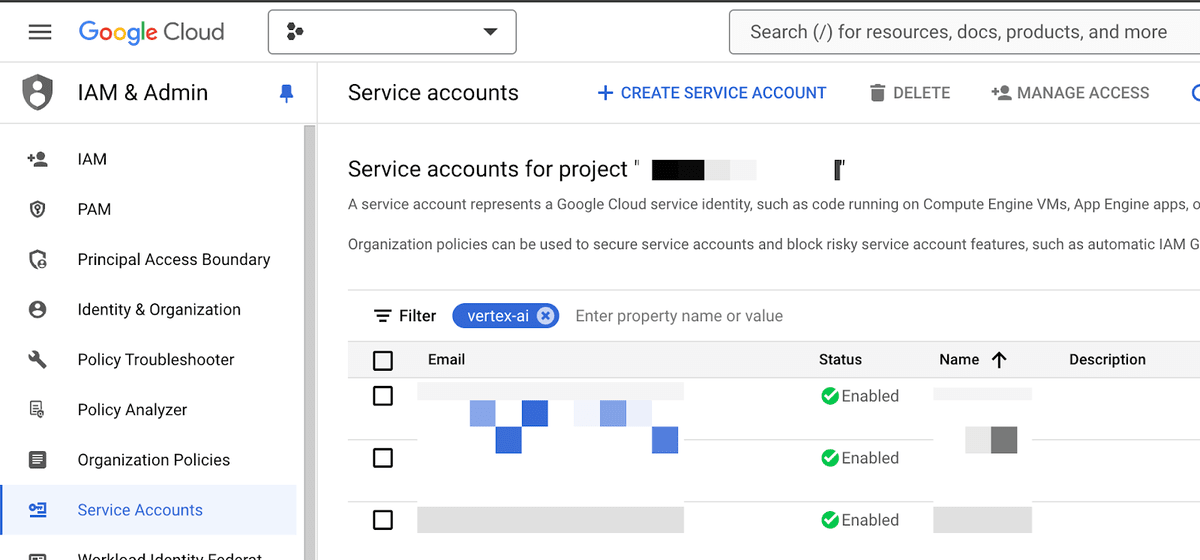This screenshot has width=1200, height=560.
Task: Sort by Name column arrow
Action: pyautogui.click(x=999, y=360)
